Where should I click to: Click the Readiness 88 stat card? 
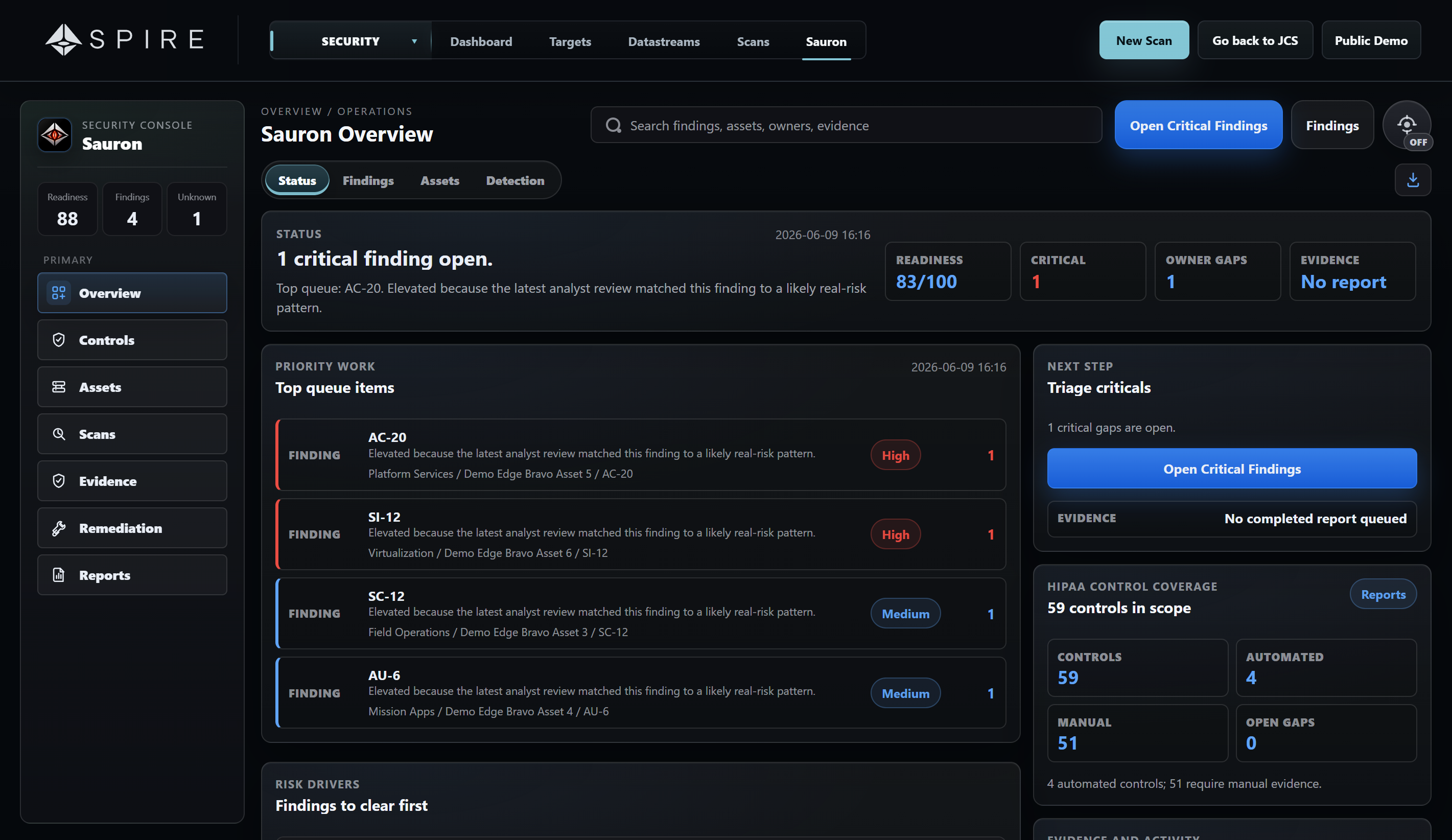(67, 209)
